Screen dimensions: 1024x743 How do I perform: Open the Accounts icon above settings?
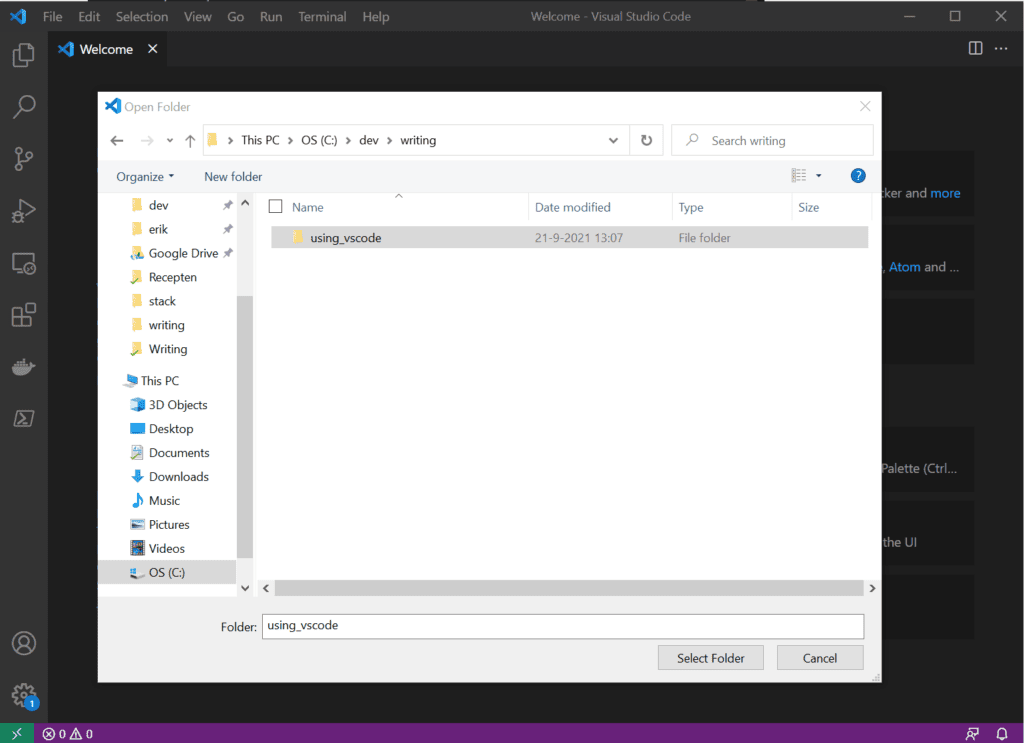[22, 643]
